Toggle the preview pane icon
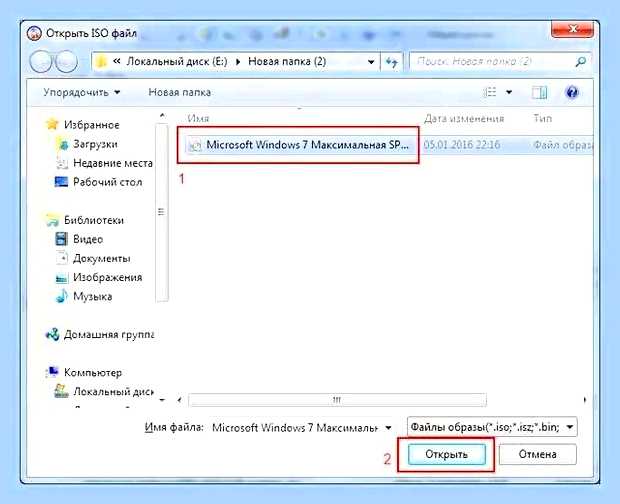620x504 pixels. [x=539, y=92]
